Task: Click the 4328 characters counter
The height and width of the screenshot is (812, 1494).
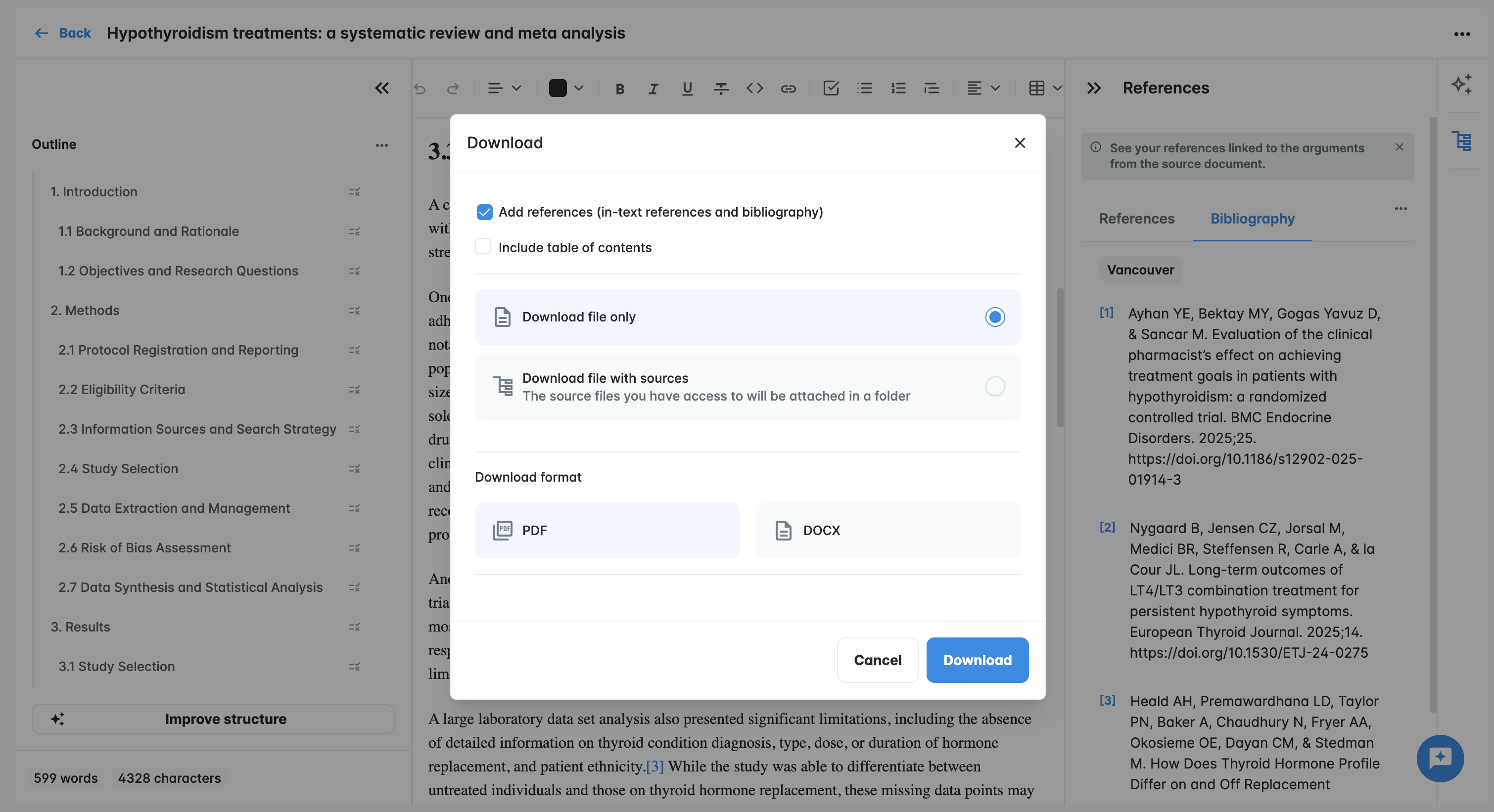Action: tap(169, 778)
